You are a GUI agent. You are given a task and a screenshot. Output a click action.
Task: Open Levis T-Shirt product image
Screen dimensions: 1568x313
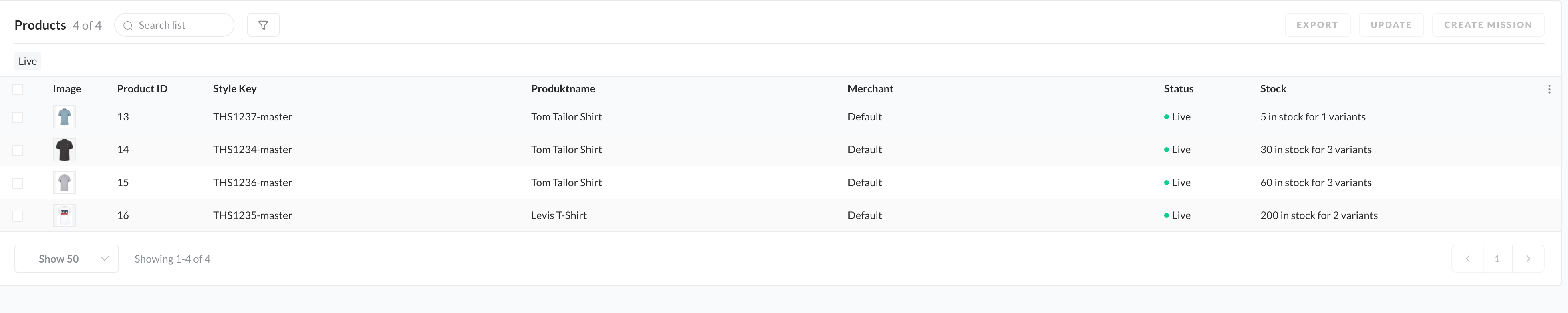[x=64, y=215]
